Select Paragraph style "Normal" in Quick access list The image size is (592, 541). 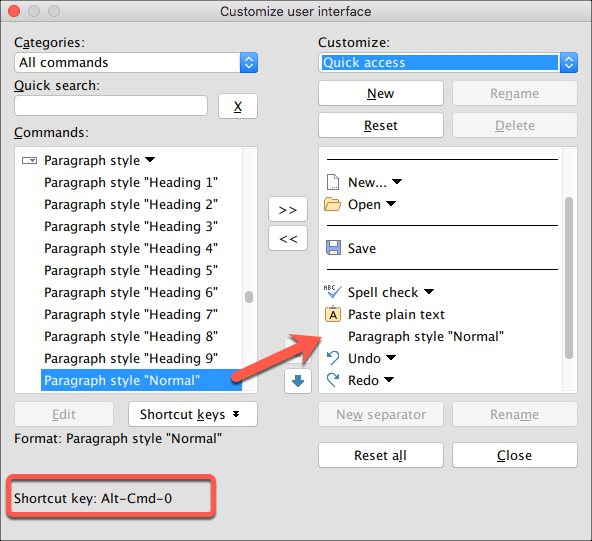point(426,336)
